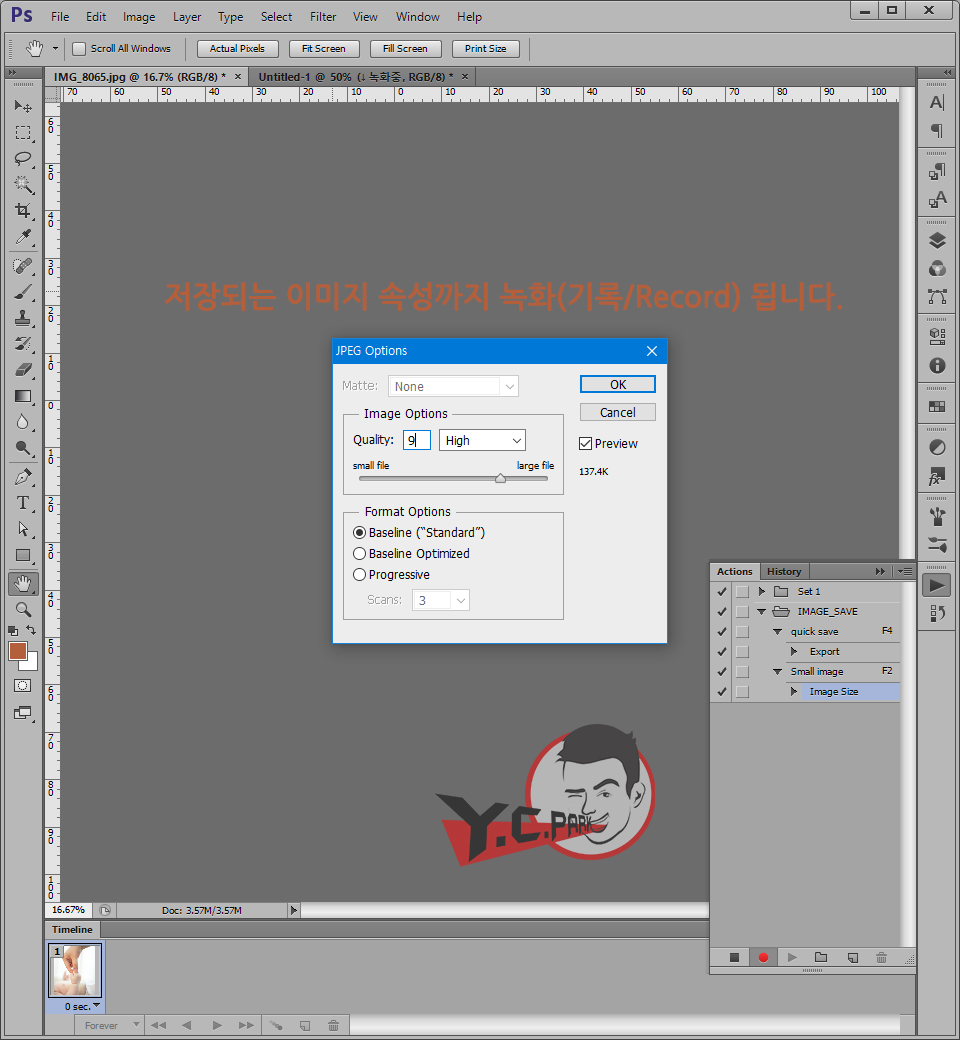Confirm JPEG Options with OK
Screen dimensions: 960x1040
coord(618,385)
